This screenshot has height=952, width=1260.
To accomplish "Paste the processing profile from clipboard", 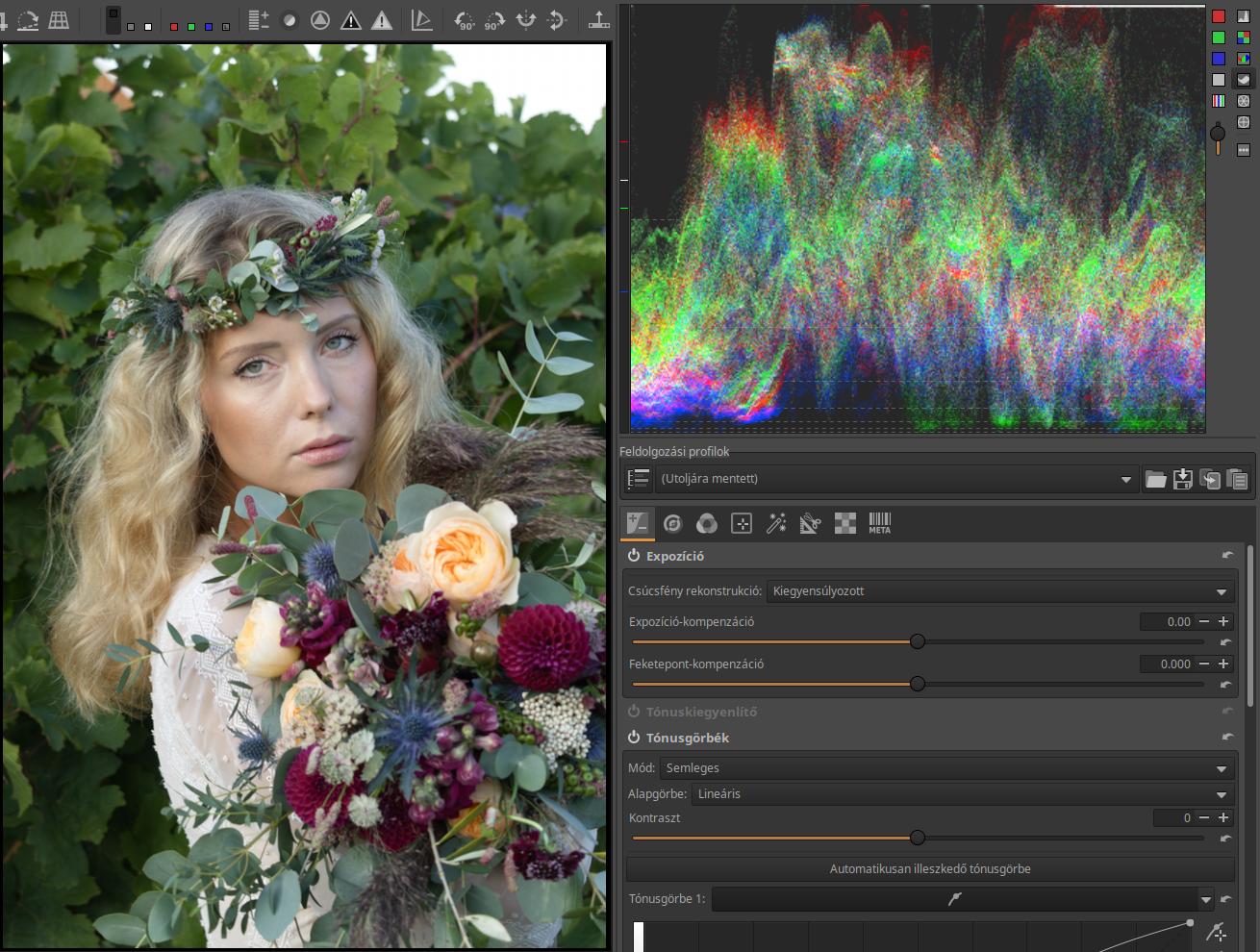I will point(1237,479).
